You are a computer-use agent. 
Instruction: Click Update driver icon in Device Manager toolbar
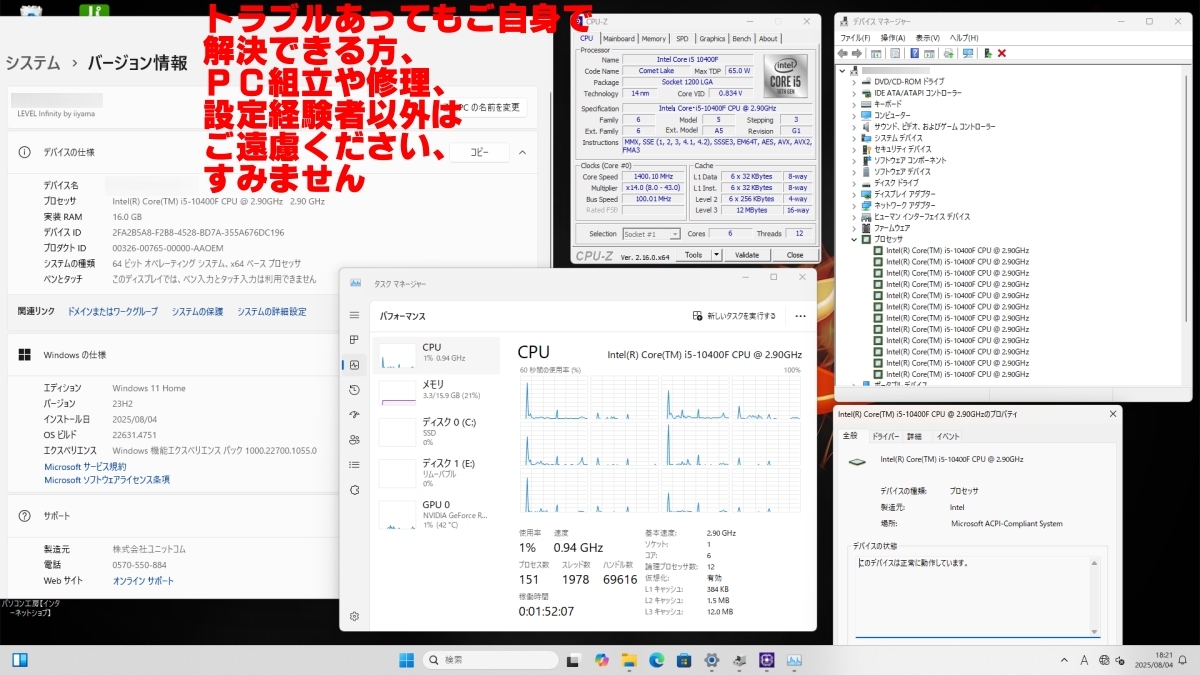click(988, 53)
